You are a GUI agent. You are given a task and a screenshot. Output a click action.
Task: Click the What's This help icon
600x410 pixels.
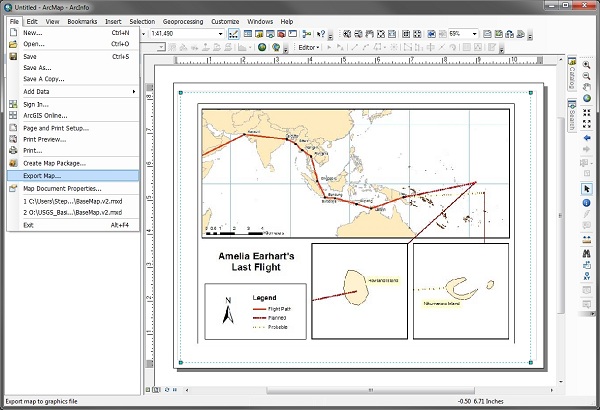[321, 34]
